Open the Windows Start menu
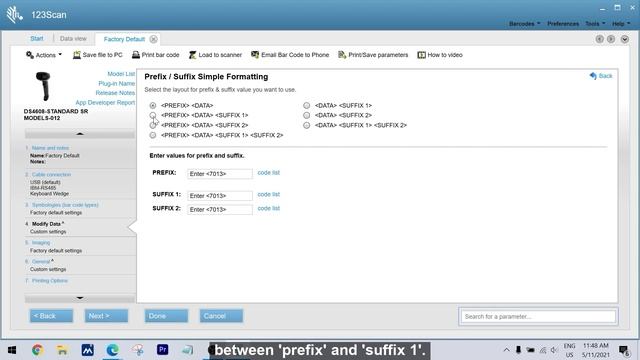The height and width of the screenshot is (360, 640). [12, 350]
